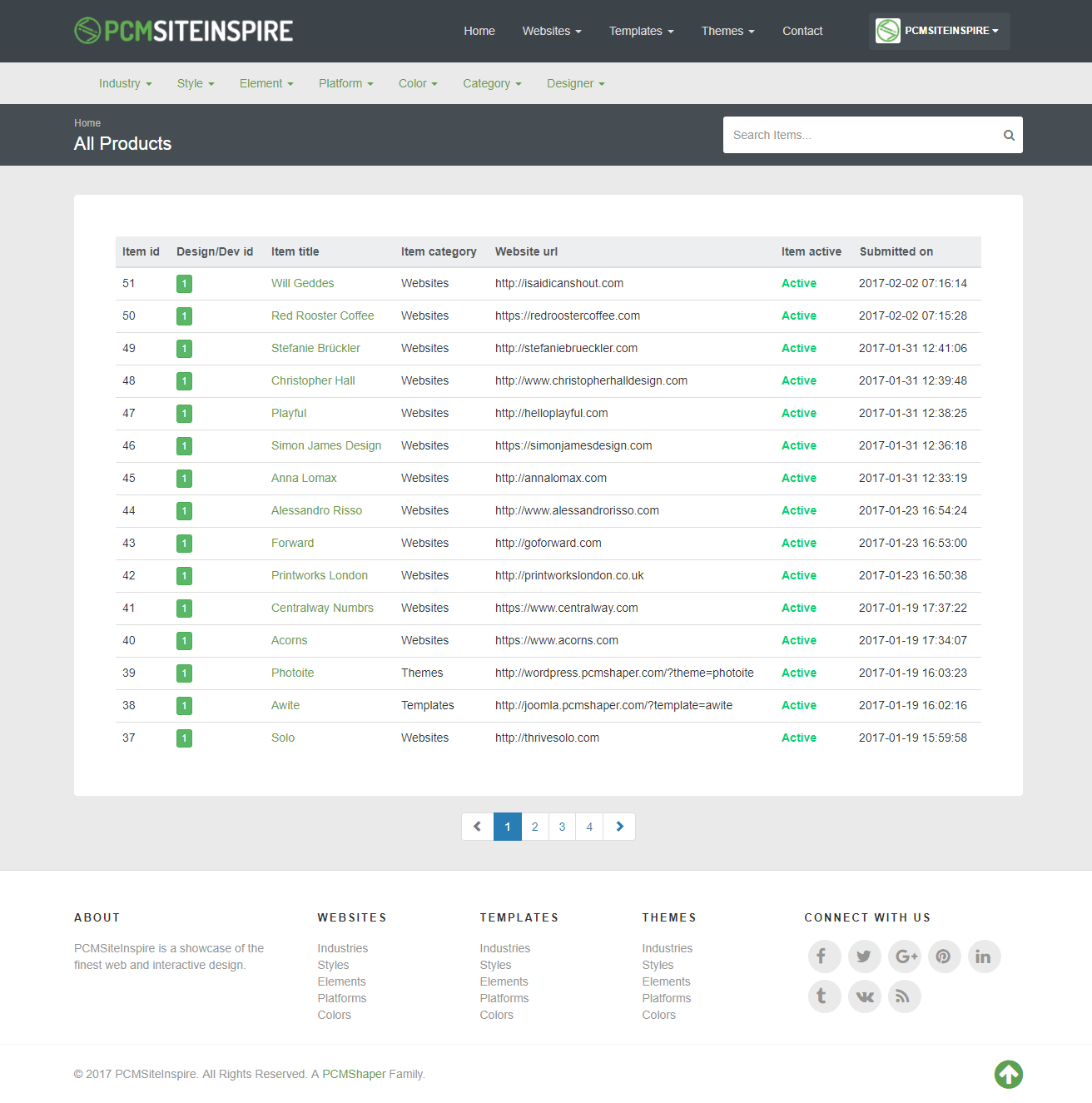Click designer badge in Playful row
The height and width of the screenshot is (1103, 1092).
(184, 414)
